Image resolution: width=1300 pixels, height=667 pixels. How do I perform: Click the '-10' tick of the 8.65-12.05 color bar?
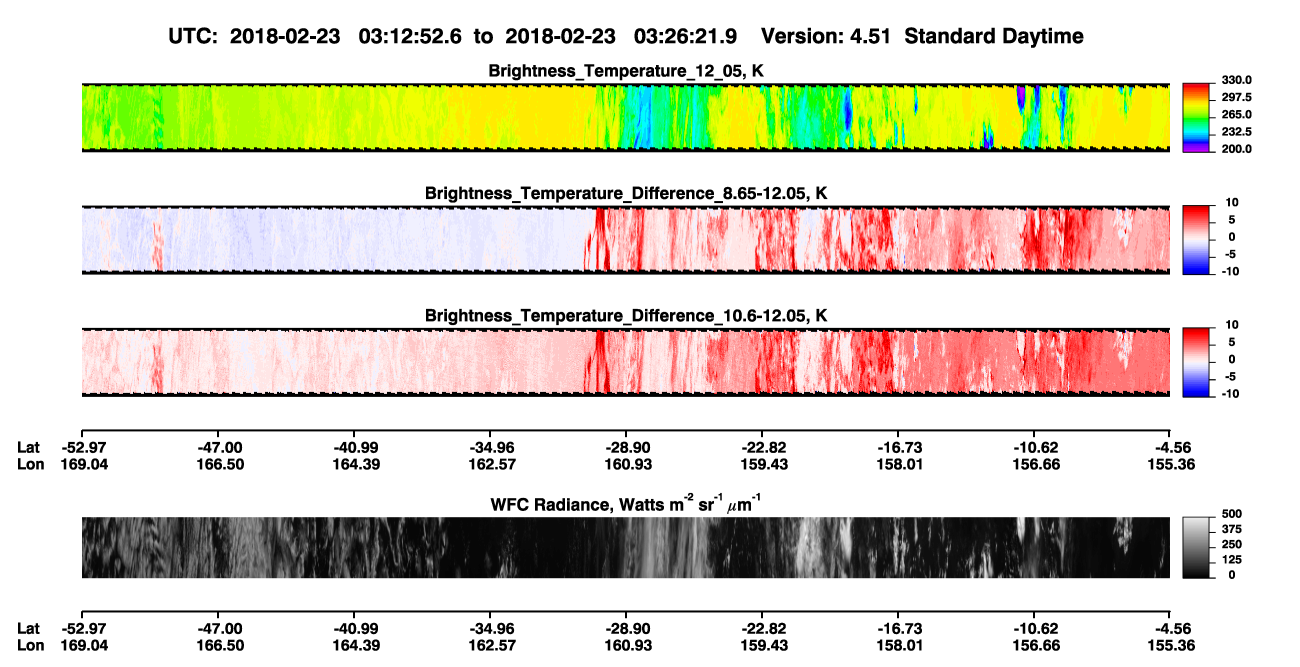[1229, 271]
